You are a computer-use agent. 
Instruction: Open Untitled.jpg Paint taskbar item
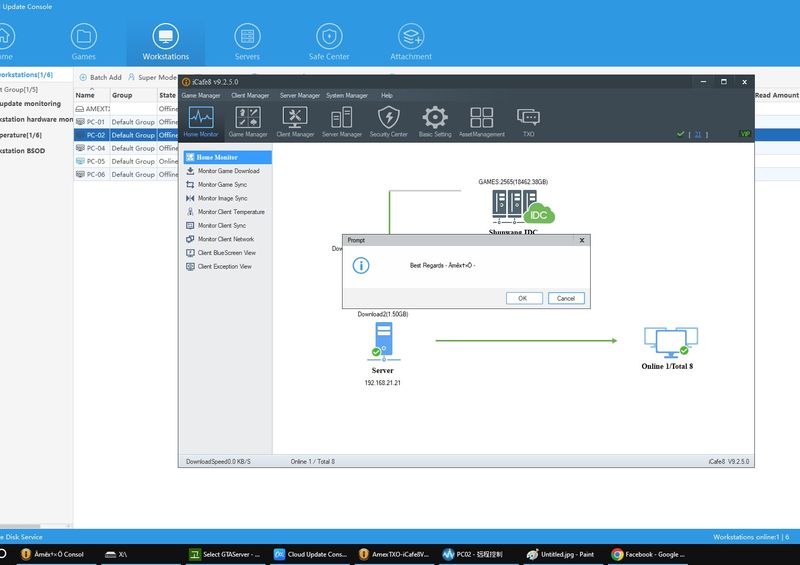[561, 554]
